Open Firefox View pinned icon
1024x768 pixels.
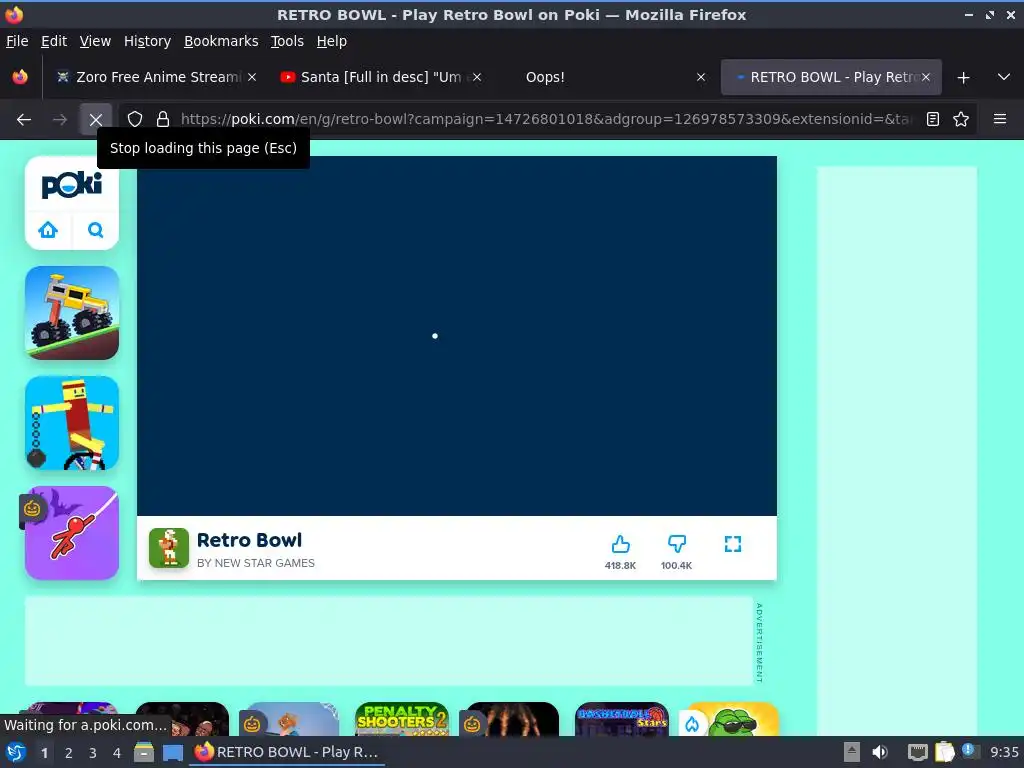tap(20, 77)
